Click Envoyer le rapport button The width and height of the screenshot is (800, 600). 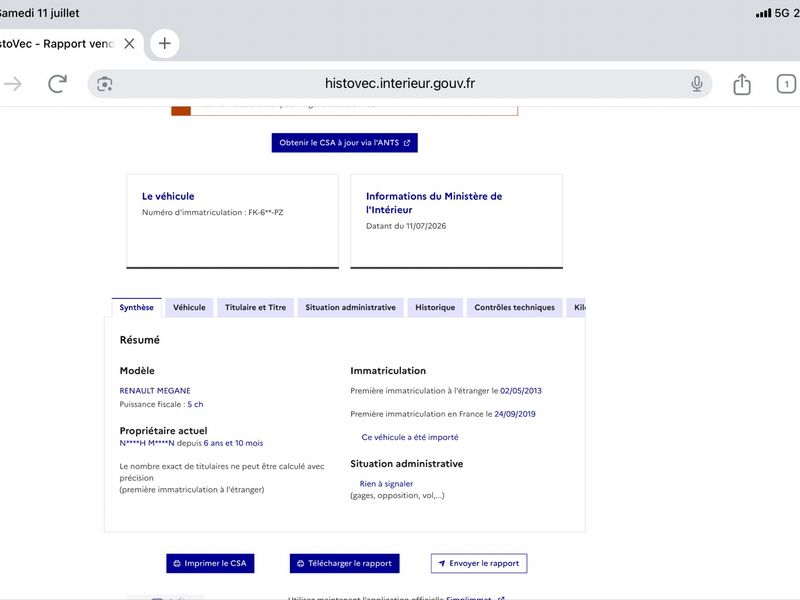479,563
